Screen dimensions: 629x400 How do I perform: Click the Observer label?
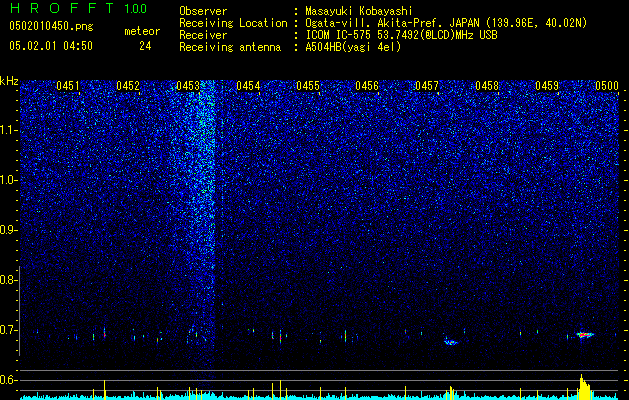pos(203,11)
